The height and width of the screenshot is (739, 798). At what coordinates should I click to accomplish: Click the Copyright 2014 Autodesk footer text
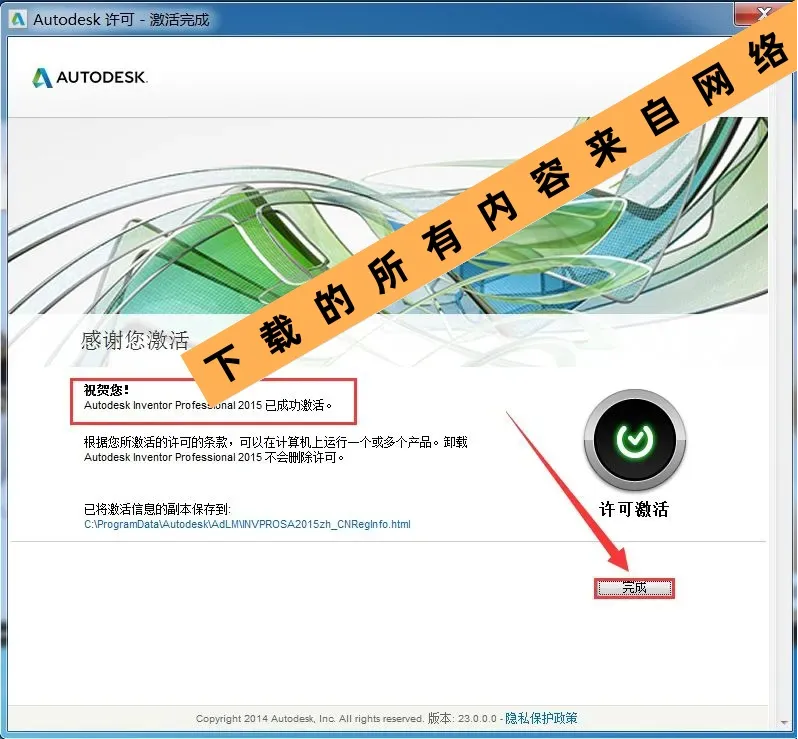coord(309,719)
